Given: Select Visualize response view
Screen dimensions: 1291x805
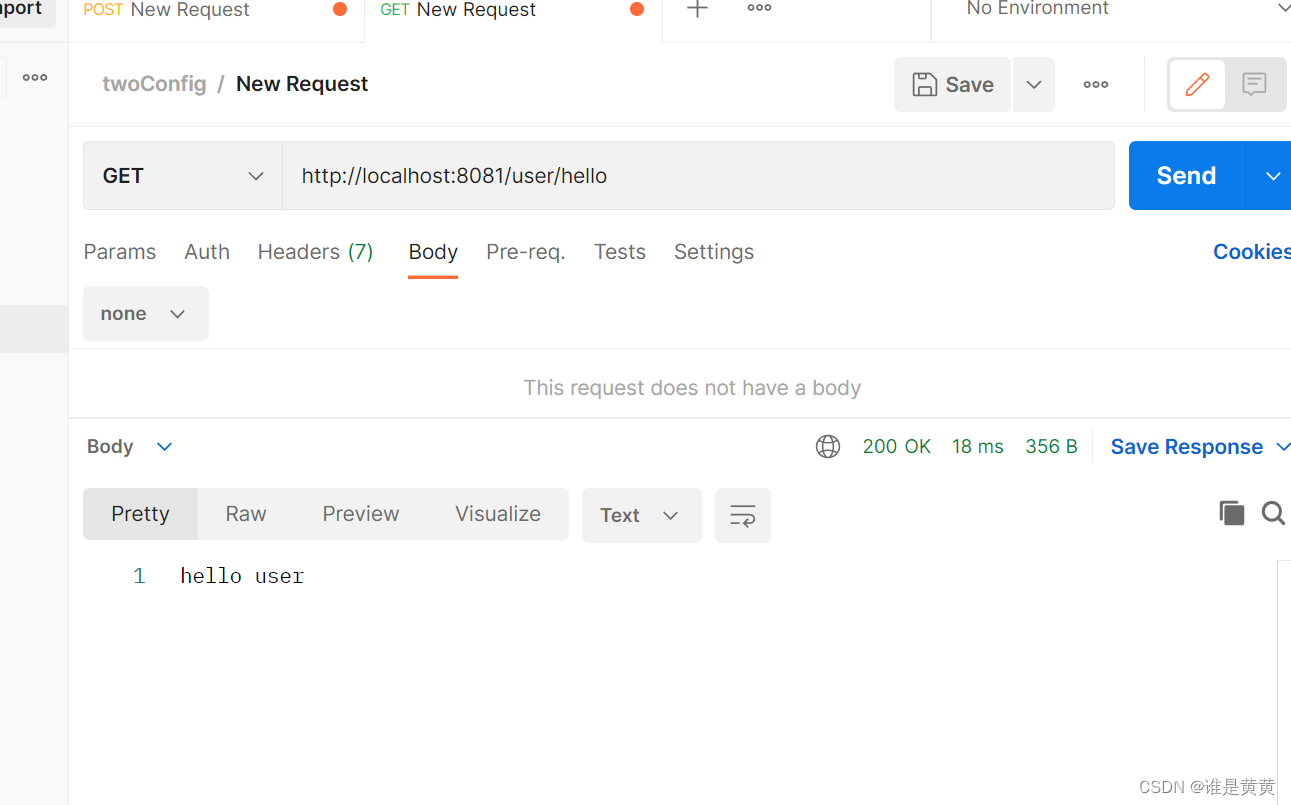Looking at the screenshot, I should (x=498, y=514).
